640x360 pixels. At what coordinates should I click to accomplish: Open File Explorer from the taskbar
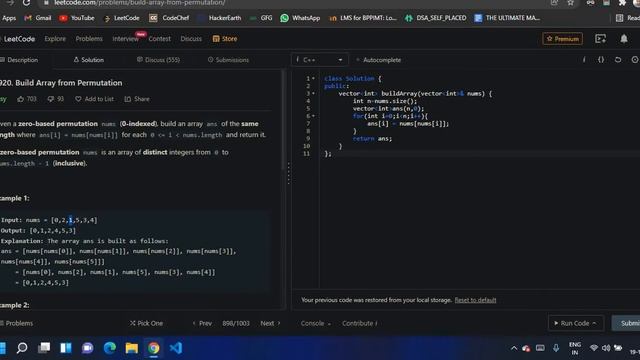tap(131, 348)
